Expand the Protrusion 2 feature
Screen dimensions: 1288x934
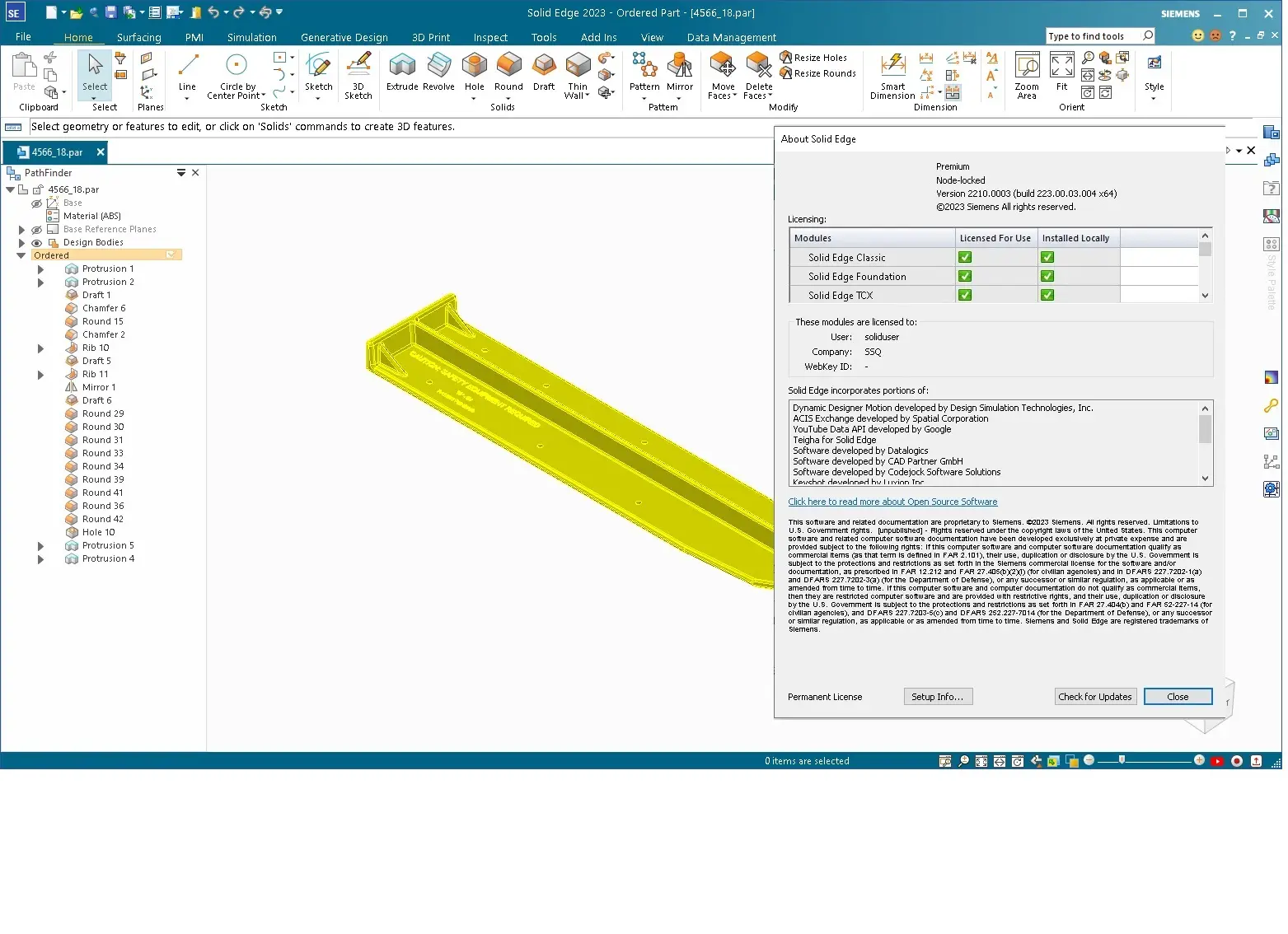pos(40,283)
